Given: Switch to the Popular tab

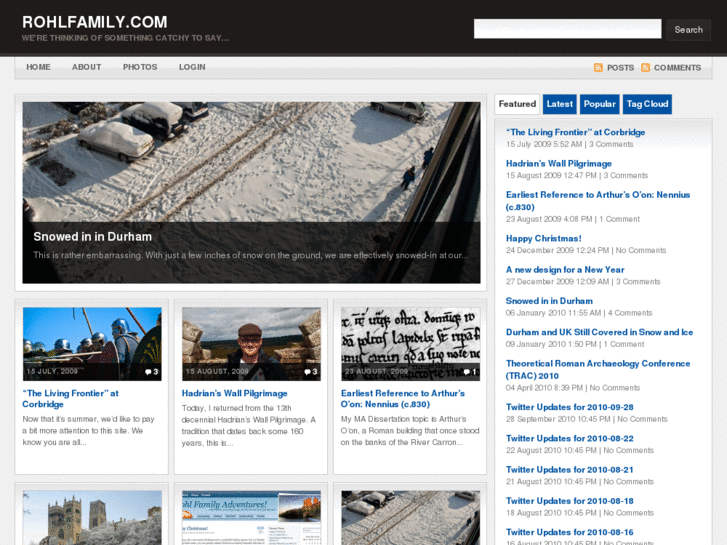Looking at the screenshot, I should click(599, 104).
